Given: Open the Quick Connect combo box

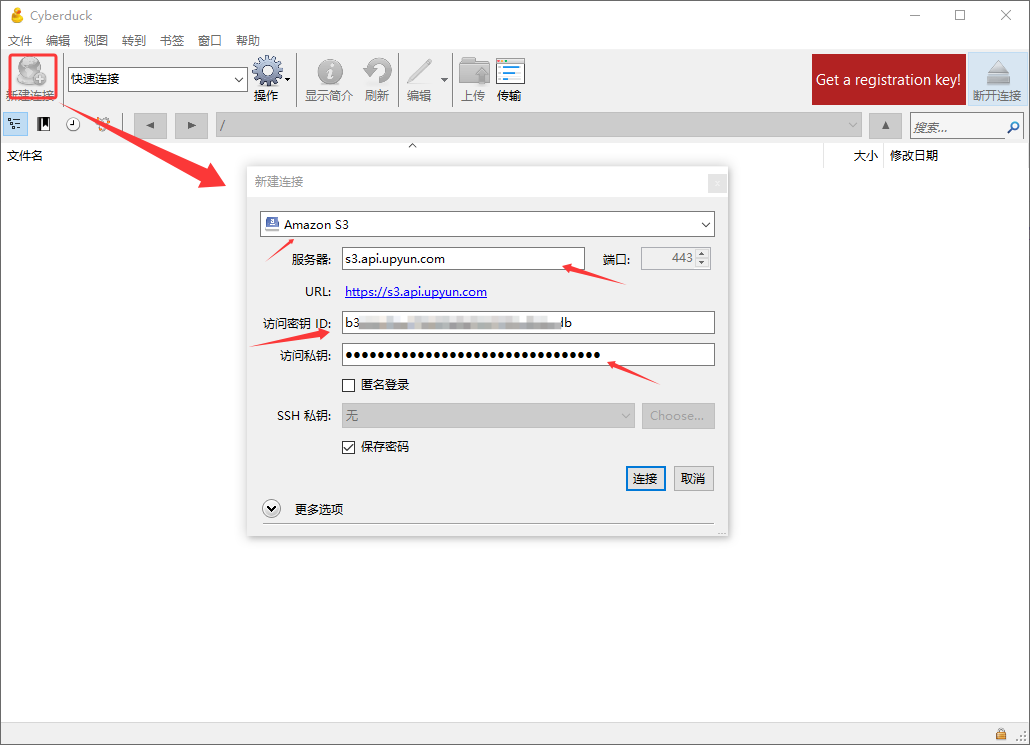Looking at the screenshot, I should tap(158, 79).
